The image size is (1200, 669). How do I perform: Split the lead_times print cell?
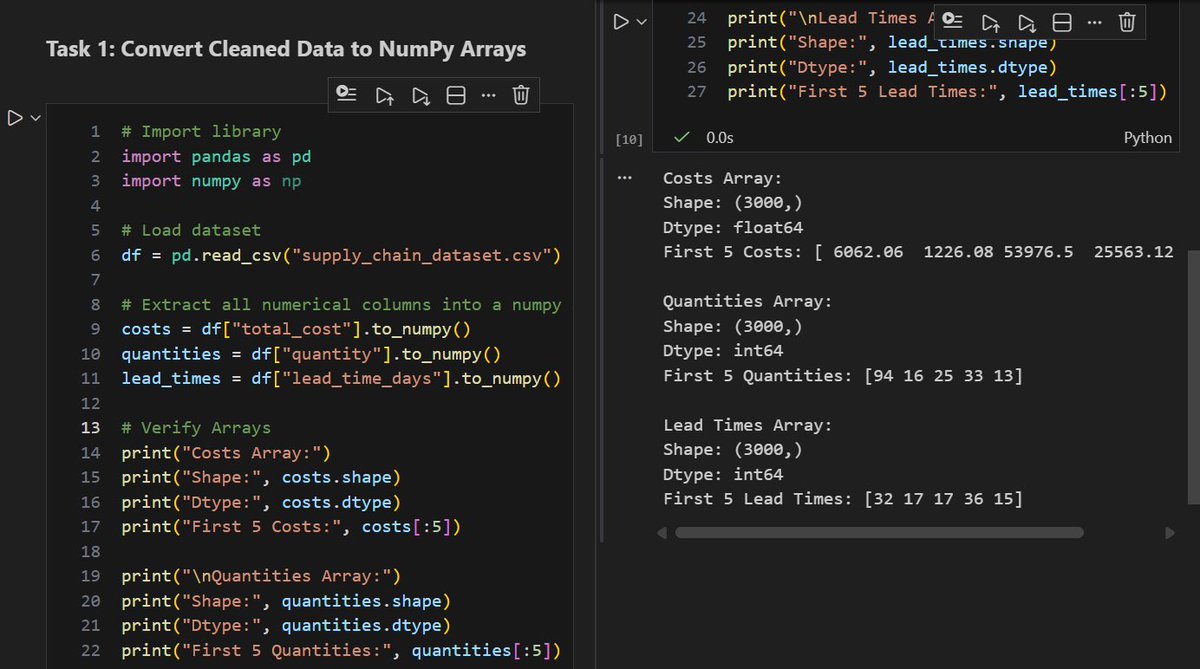click(x=1062, y=21)
